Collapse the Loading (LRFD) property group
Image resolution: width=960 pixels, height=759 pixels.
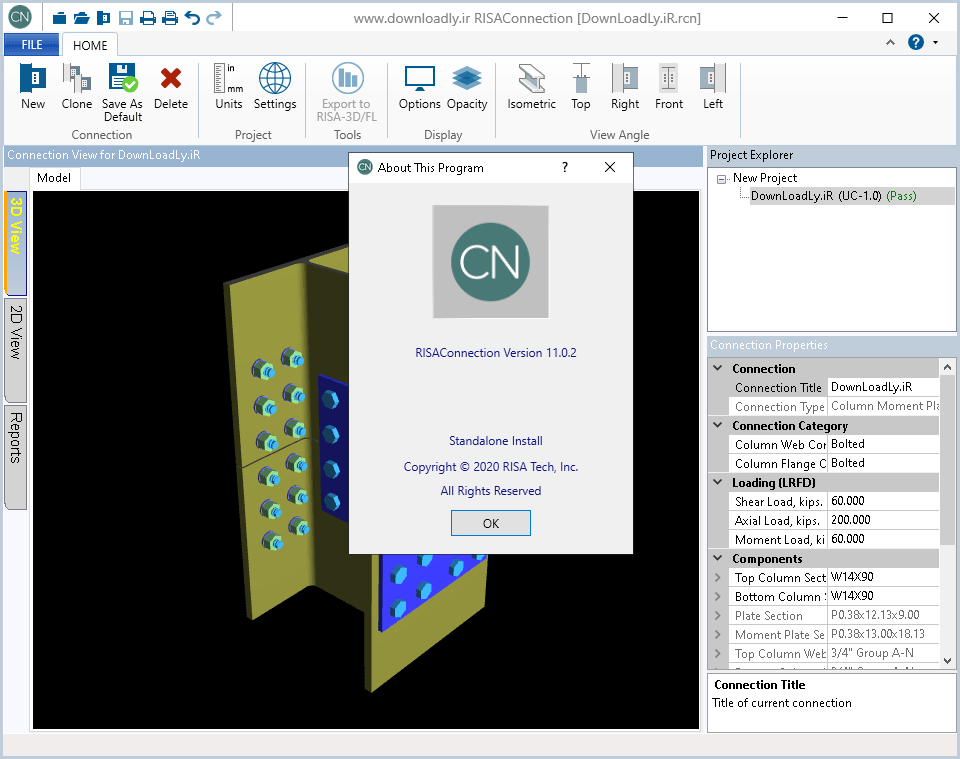(717, 483)
